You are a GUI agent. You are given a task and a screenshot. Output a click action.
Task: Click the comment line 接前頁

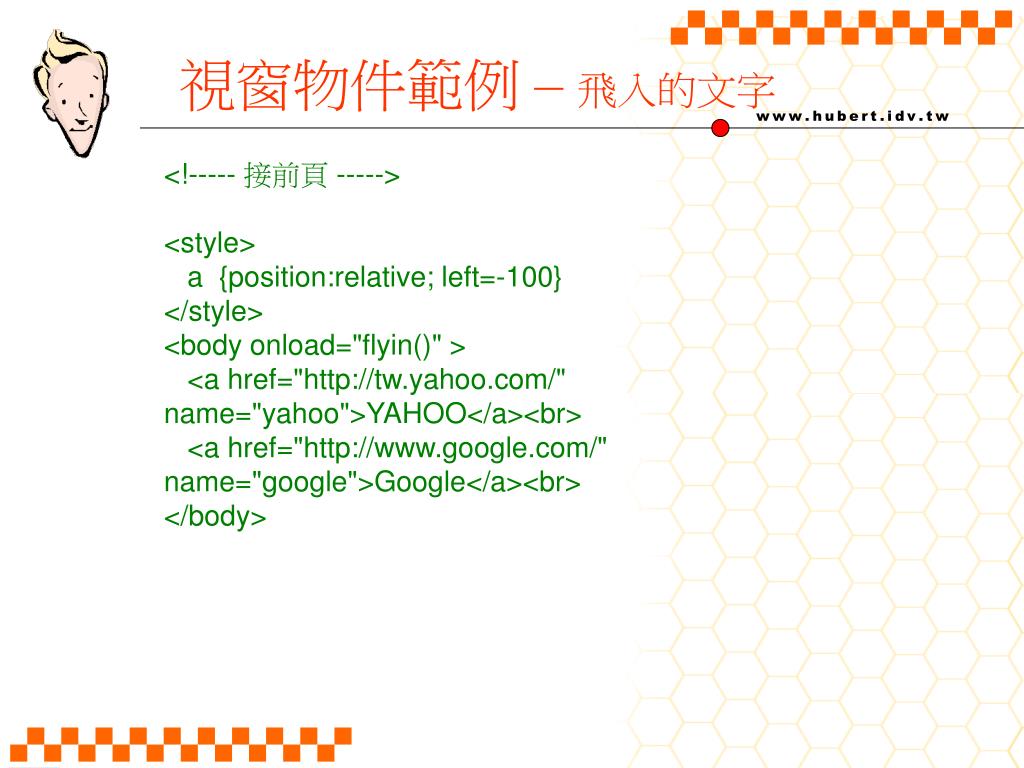tap(281, 175)
